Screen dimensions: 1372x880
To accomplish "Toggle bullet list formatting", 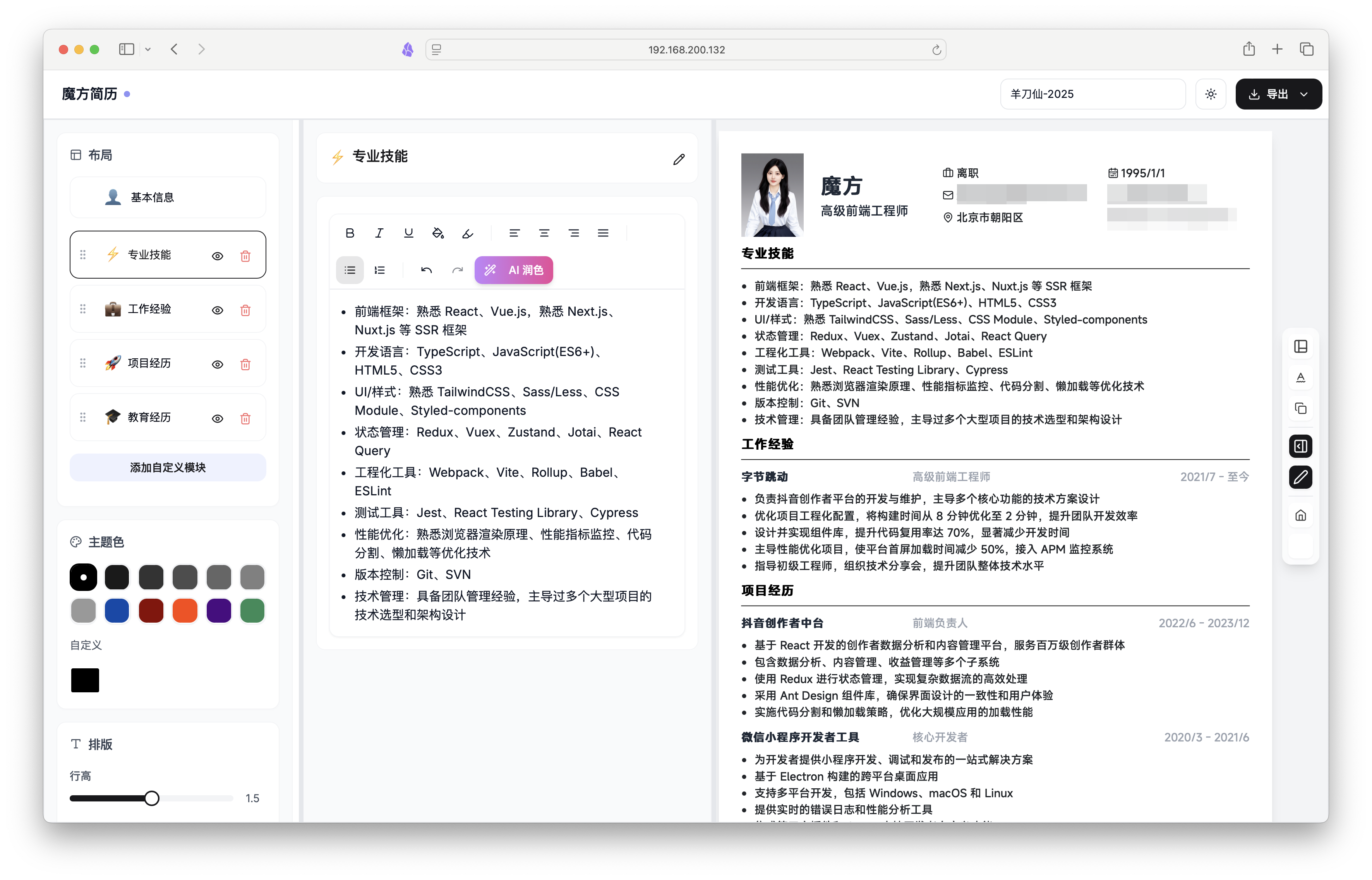I will [x=350, y=270].
